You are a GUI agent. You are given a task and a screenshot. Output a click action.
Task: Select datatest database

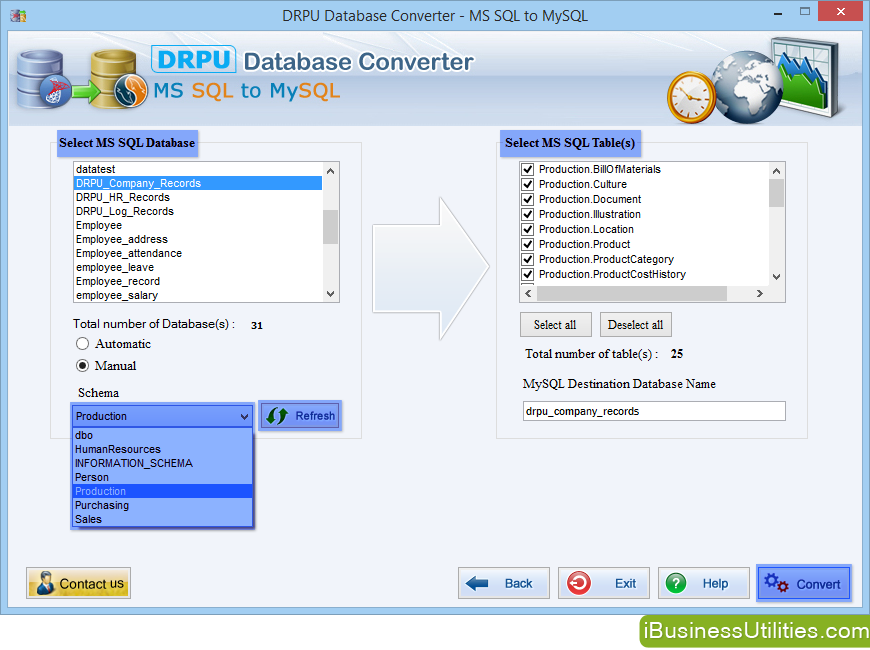pyautogui.click(x=198, y=169)
